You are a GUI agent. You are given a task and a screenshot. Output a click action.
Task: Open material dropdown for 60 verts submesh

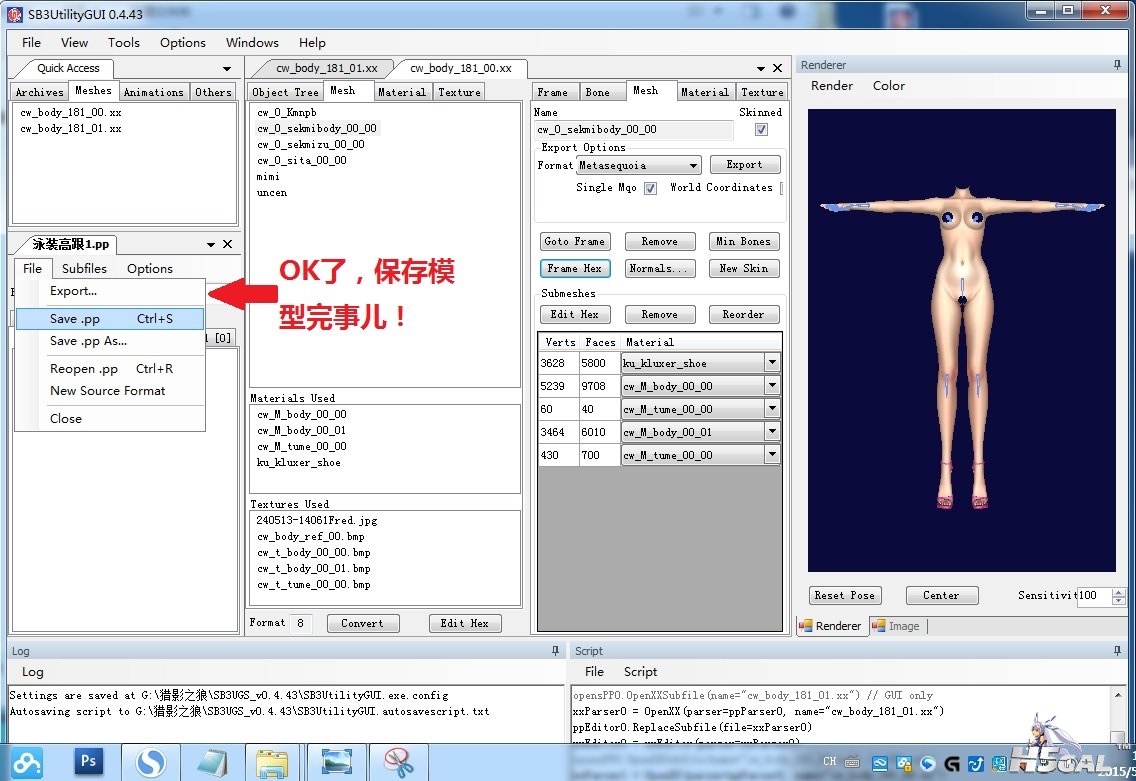[772, 409]
